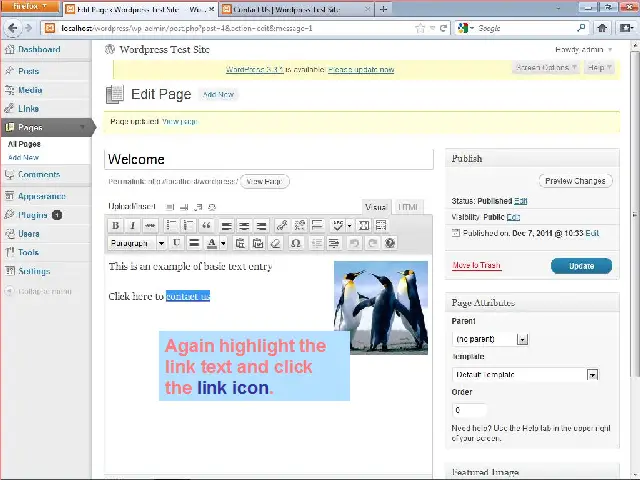Screen dimensions: 640x480
Task: Open the Posts menu
Action: [28, 71]
